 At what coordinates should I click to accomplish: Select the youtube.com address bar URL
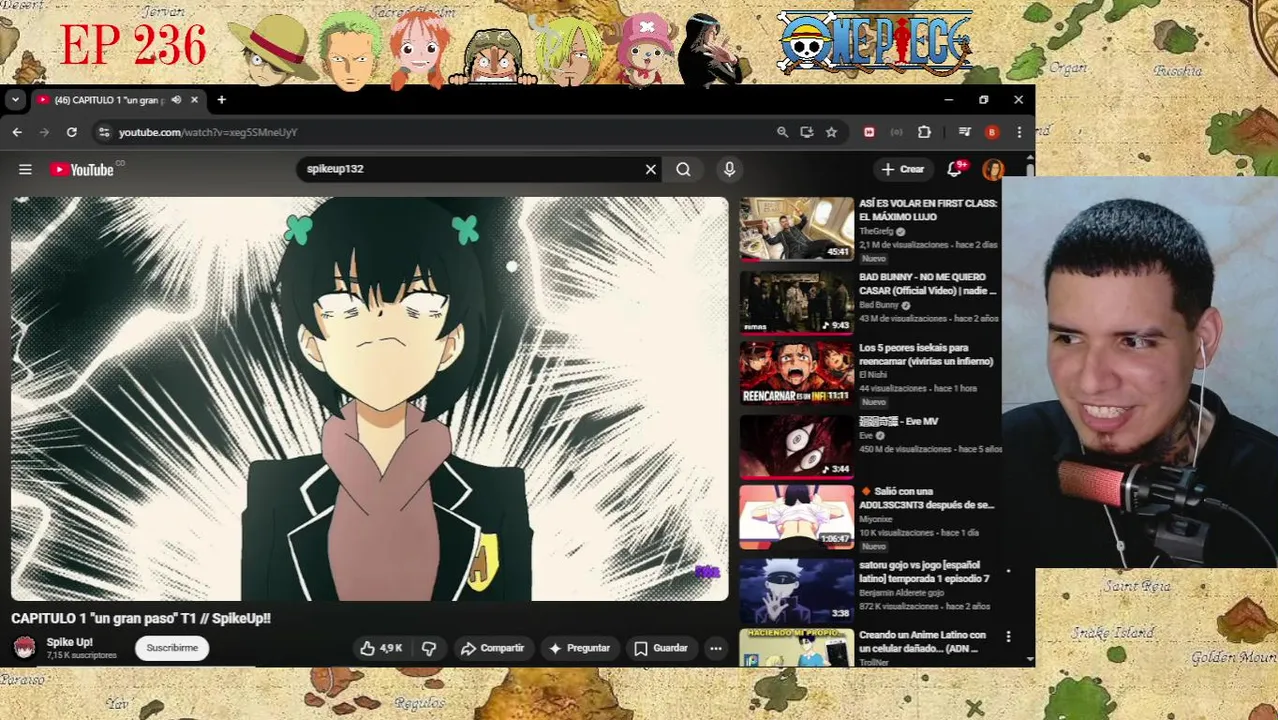[x=208, y=132]
